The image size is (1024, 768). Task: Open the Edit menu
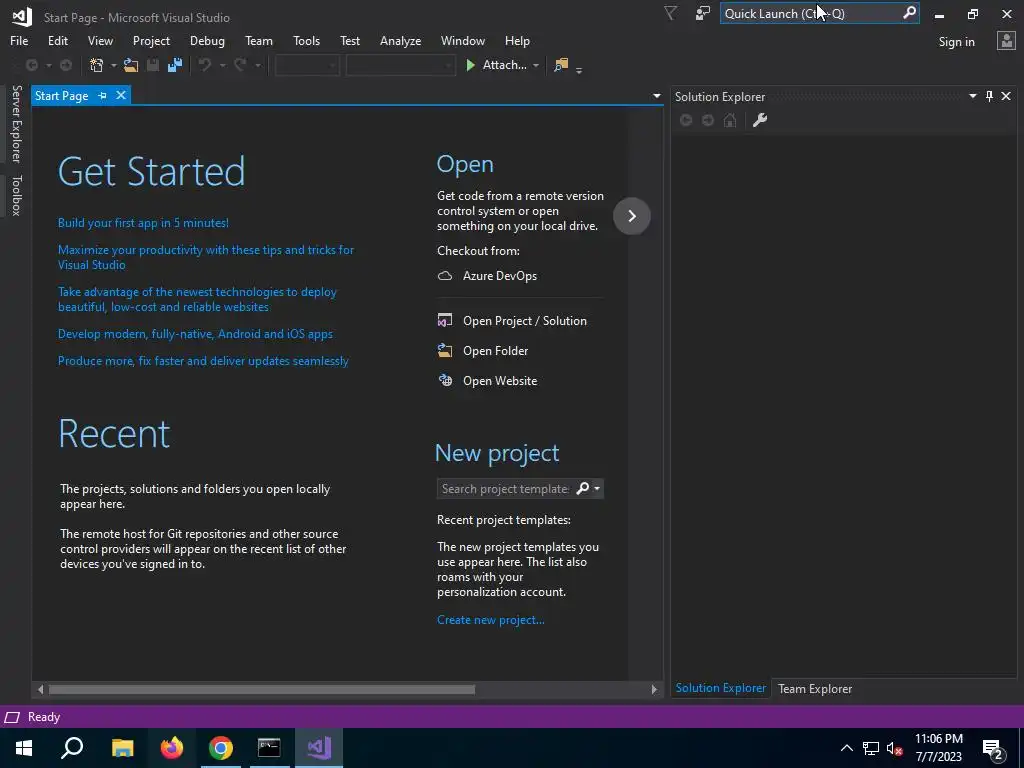(x=57, y=40)
